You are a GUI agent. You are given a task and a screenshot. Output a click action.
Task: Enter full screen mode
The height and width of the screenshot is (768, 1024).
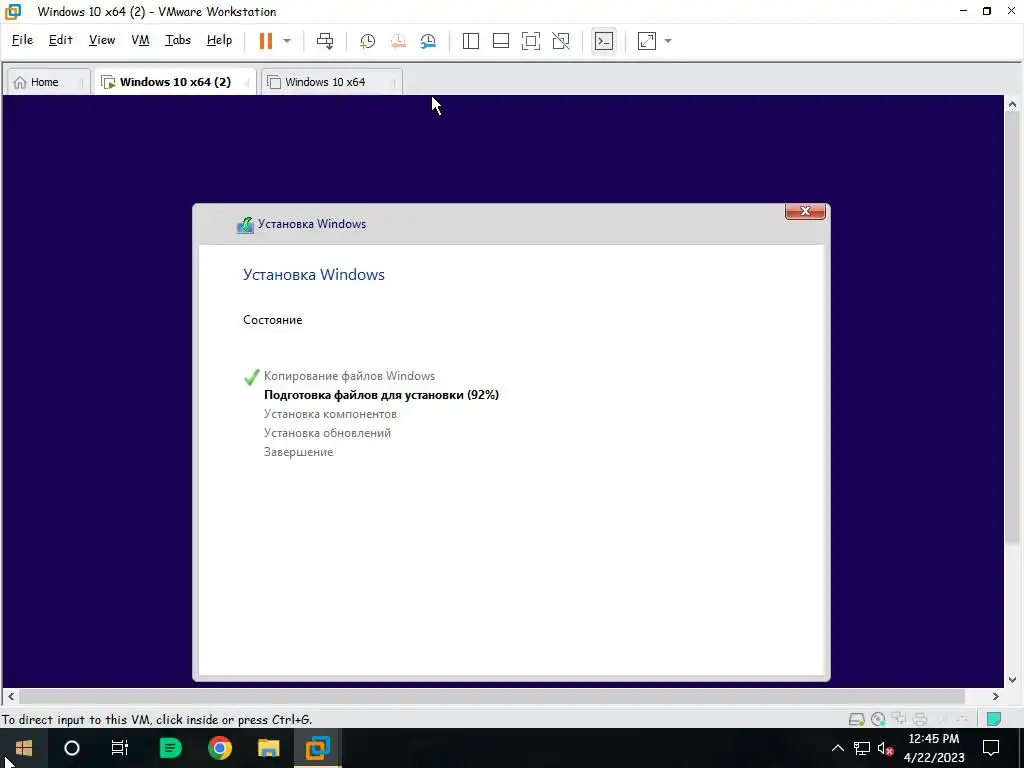pyautogui.click(x=530, y=41)
